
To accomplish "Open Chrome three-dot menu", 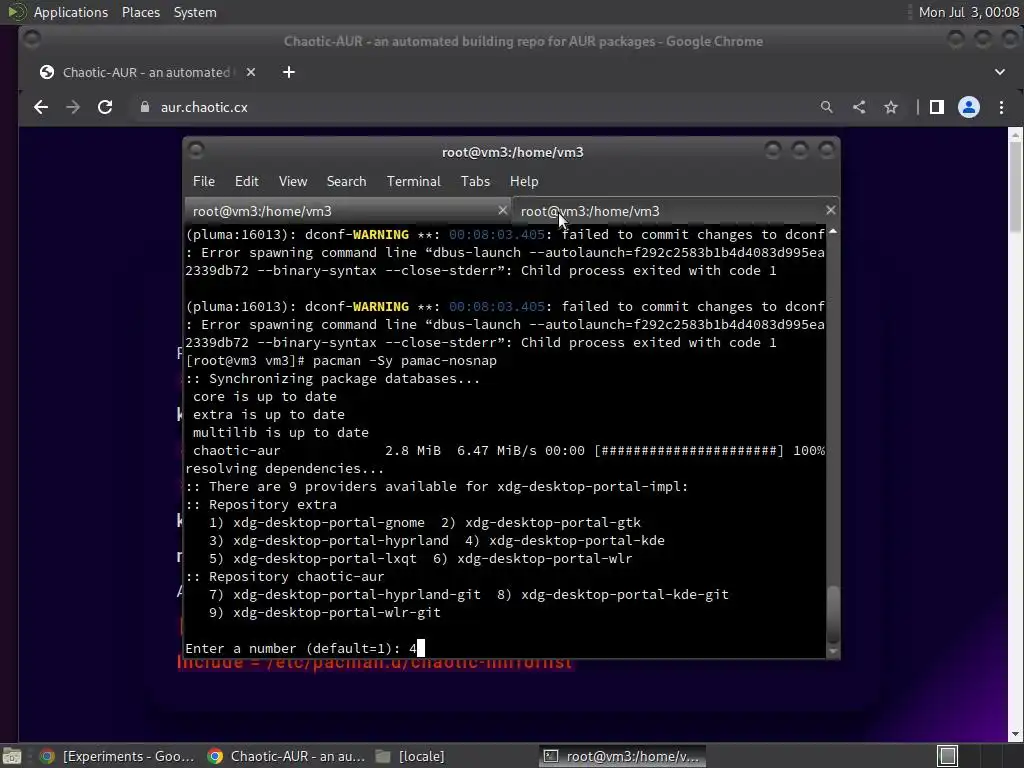I will pos(1001,107).
